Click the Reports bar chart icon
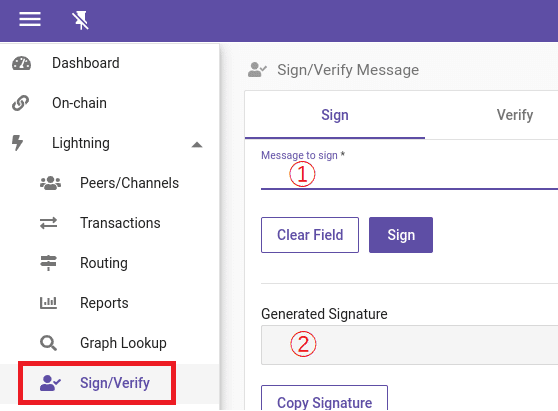 tap(48, 303)
